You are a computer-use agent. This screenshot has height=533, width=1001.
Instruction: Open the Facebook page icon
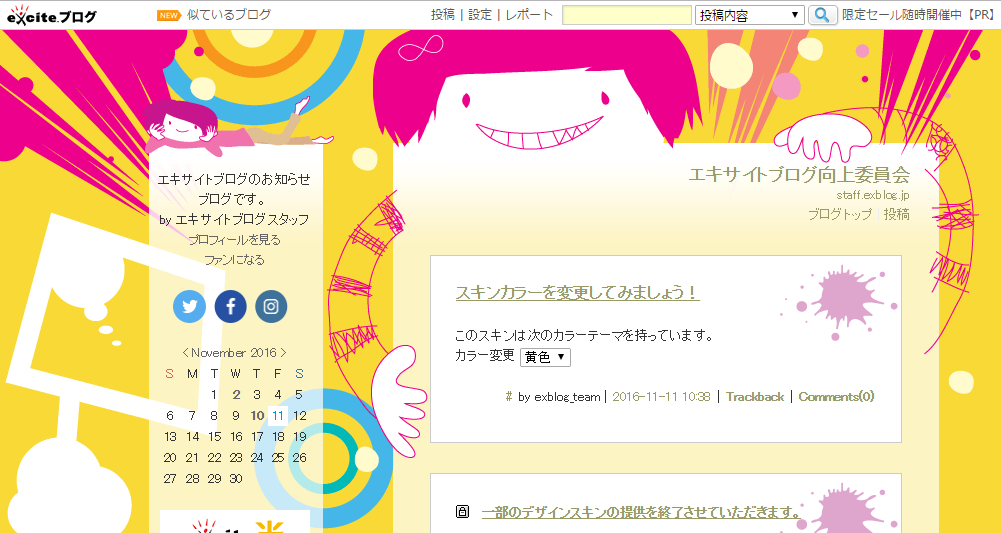(230, 307)
